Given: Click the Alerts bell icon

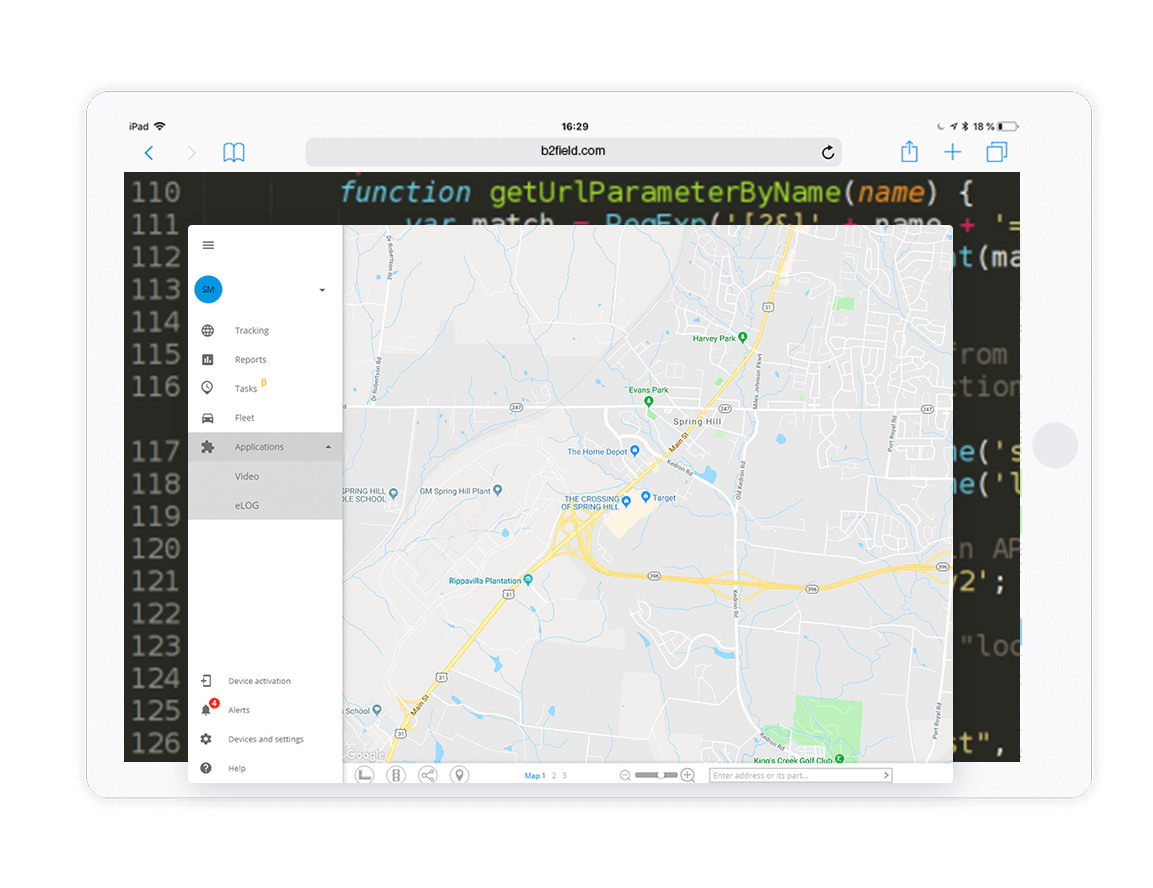Looking at the screenshot, I should point(207,709).
